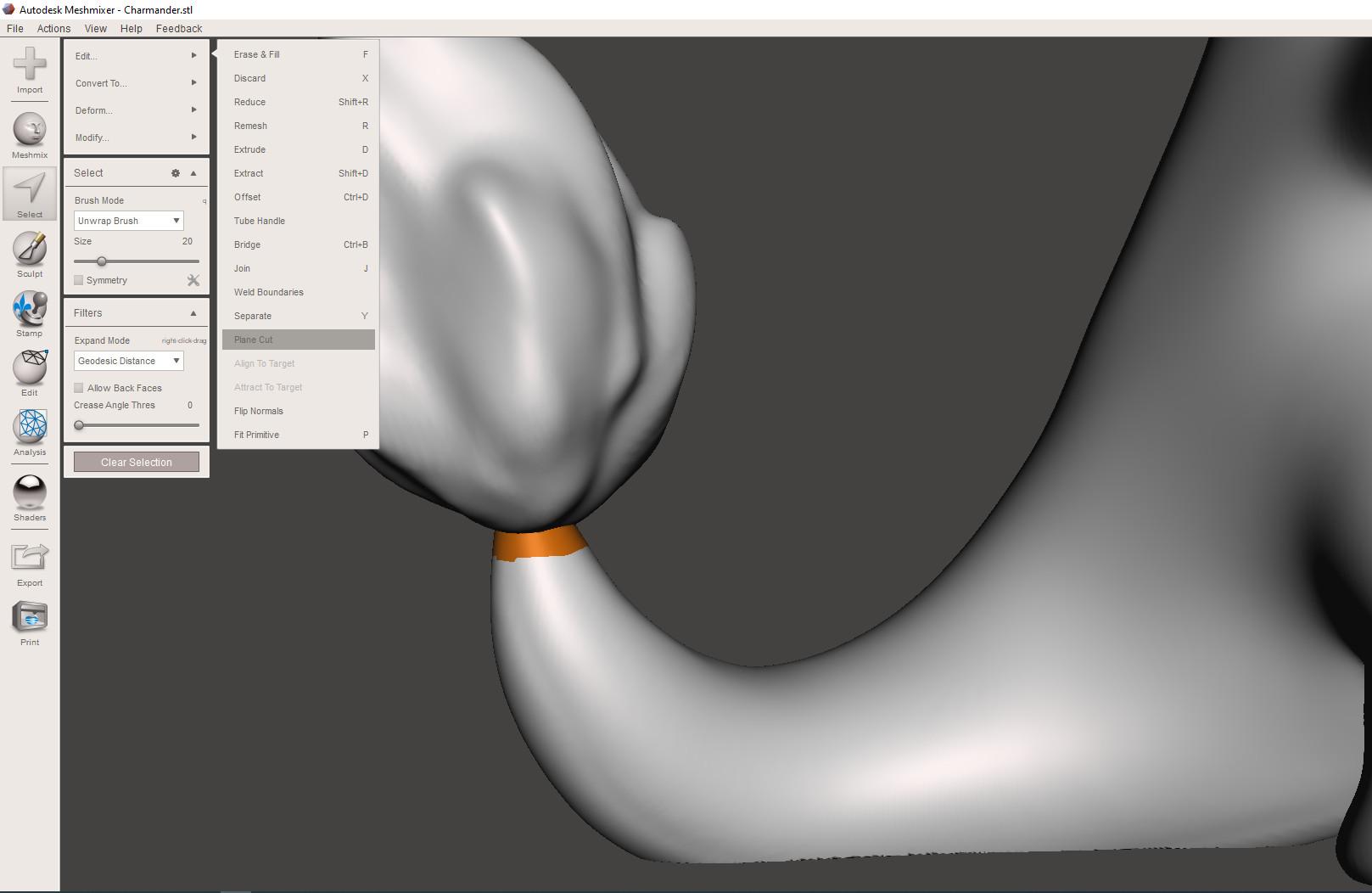Select Erase & Fill menu entry
Image resolution: width=1372 pixels, height=893 pixels.
coord(299,54)
